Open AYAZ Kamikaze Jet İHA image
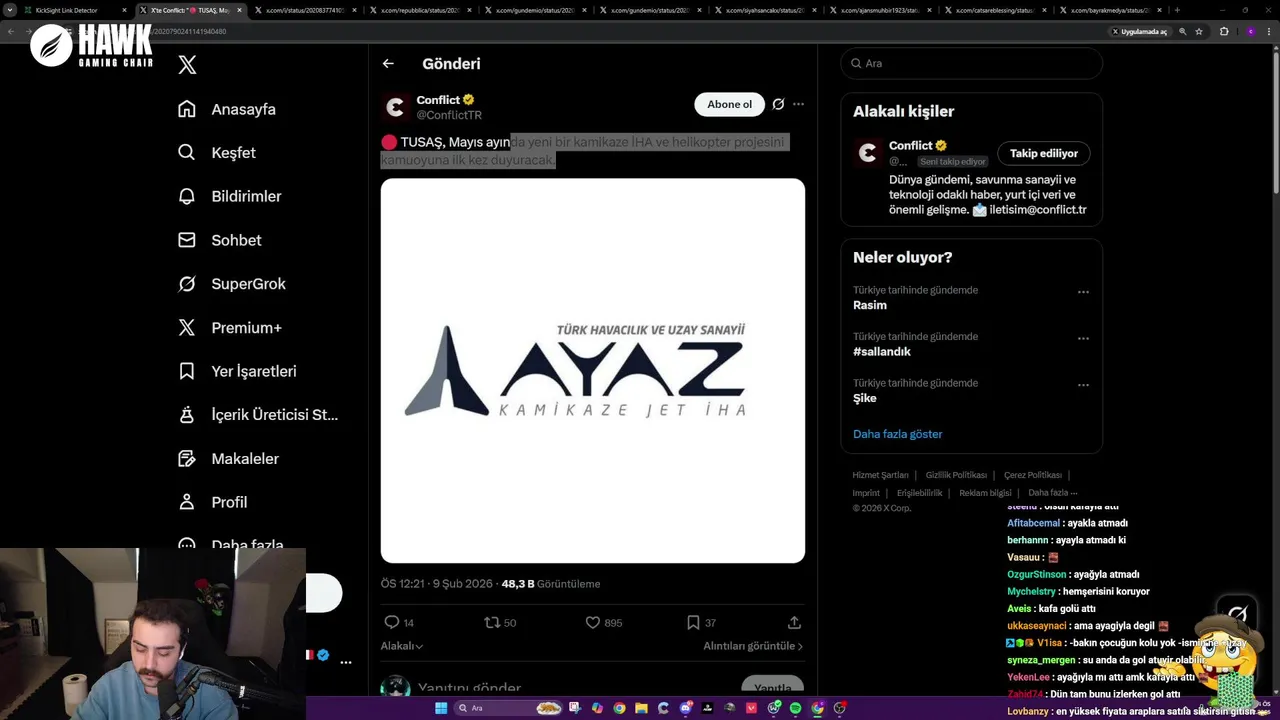The width and height of the screenshot is (1280, 720). click(592, 370)
